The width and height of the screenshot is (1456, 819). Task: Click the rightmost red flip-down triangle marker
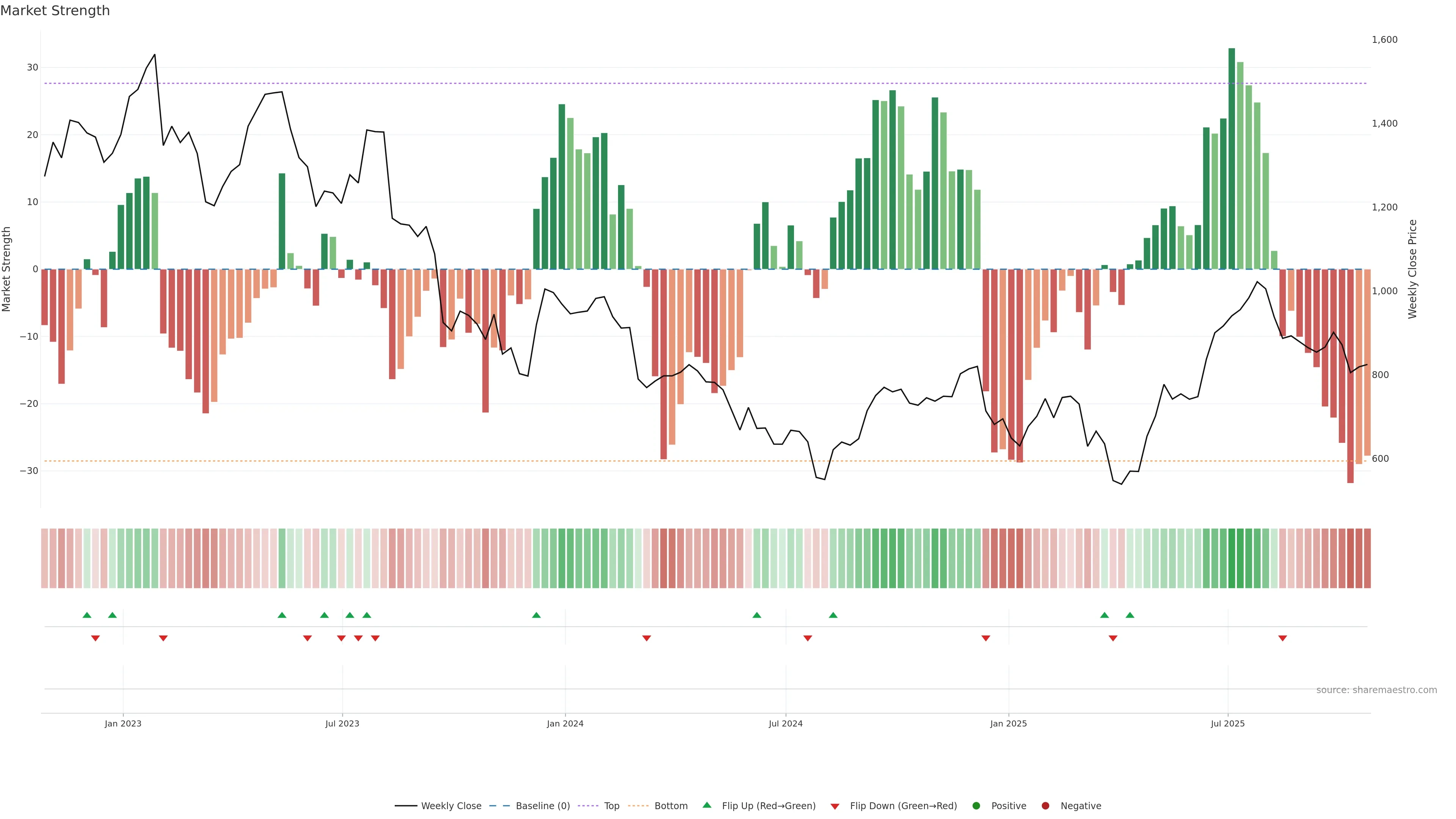1282,638
